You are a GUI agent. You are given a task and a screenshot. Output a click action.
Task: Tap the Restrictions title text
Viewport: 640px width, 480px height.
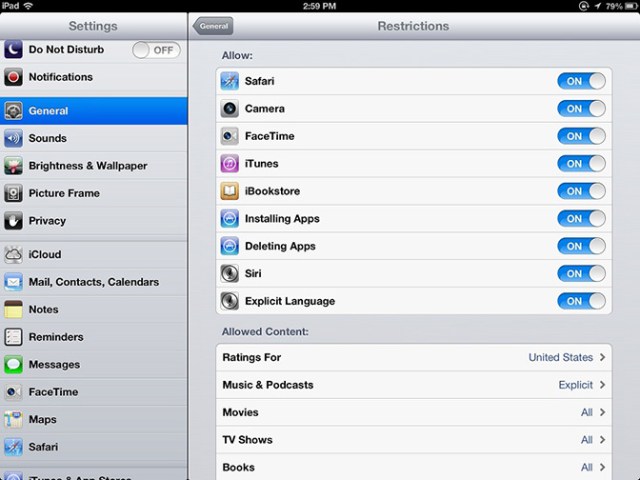tap(413, 26)
